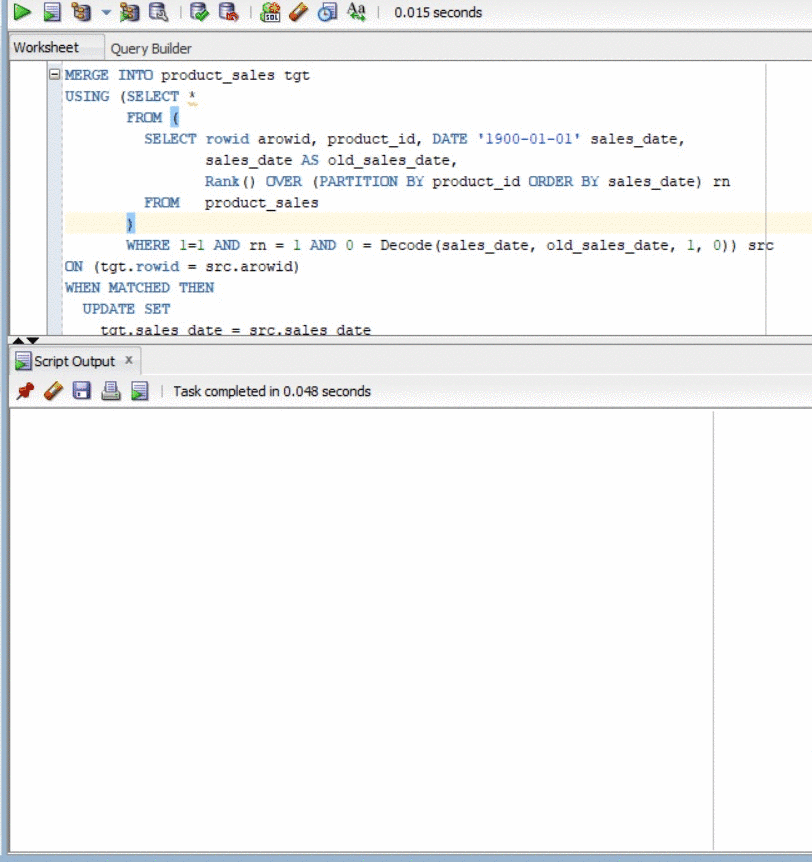This screenshot has width=812, height=862.
Task: Click 'old_sales_date,' in the select list
Action: [392, 161]
